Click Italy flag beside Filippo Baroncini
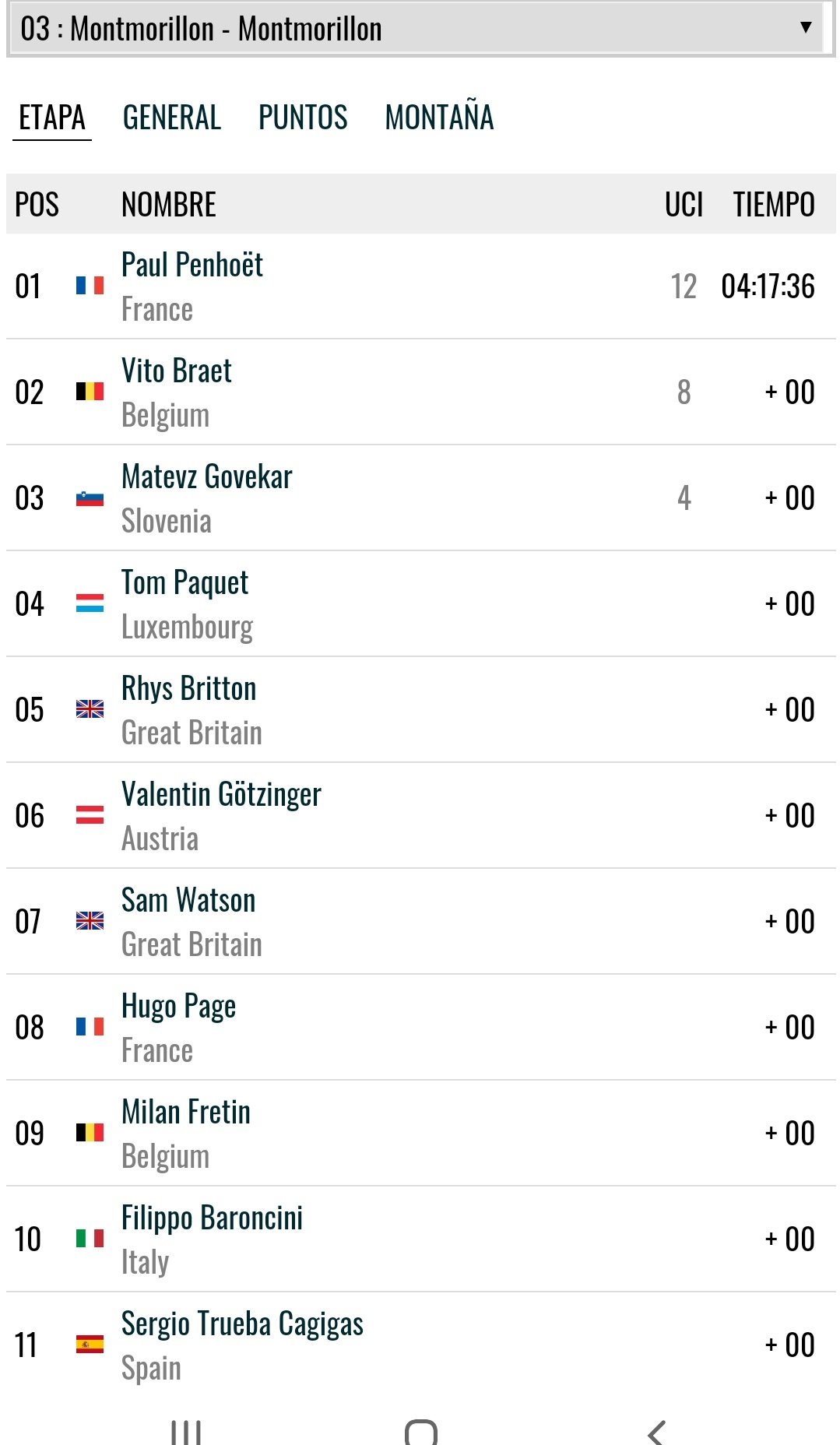 point(90,1238)
